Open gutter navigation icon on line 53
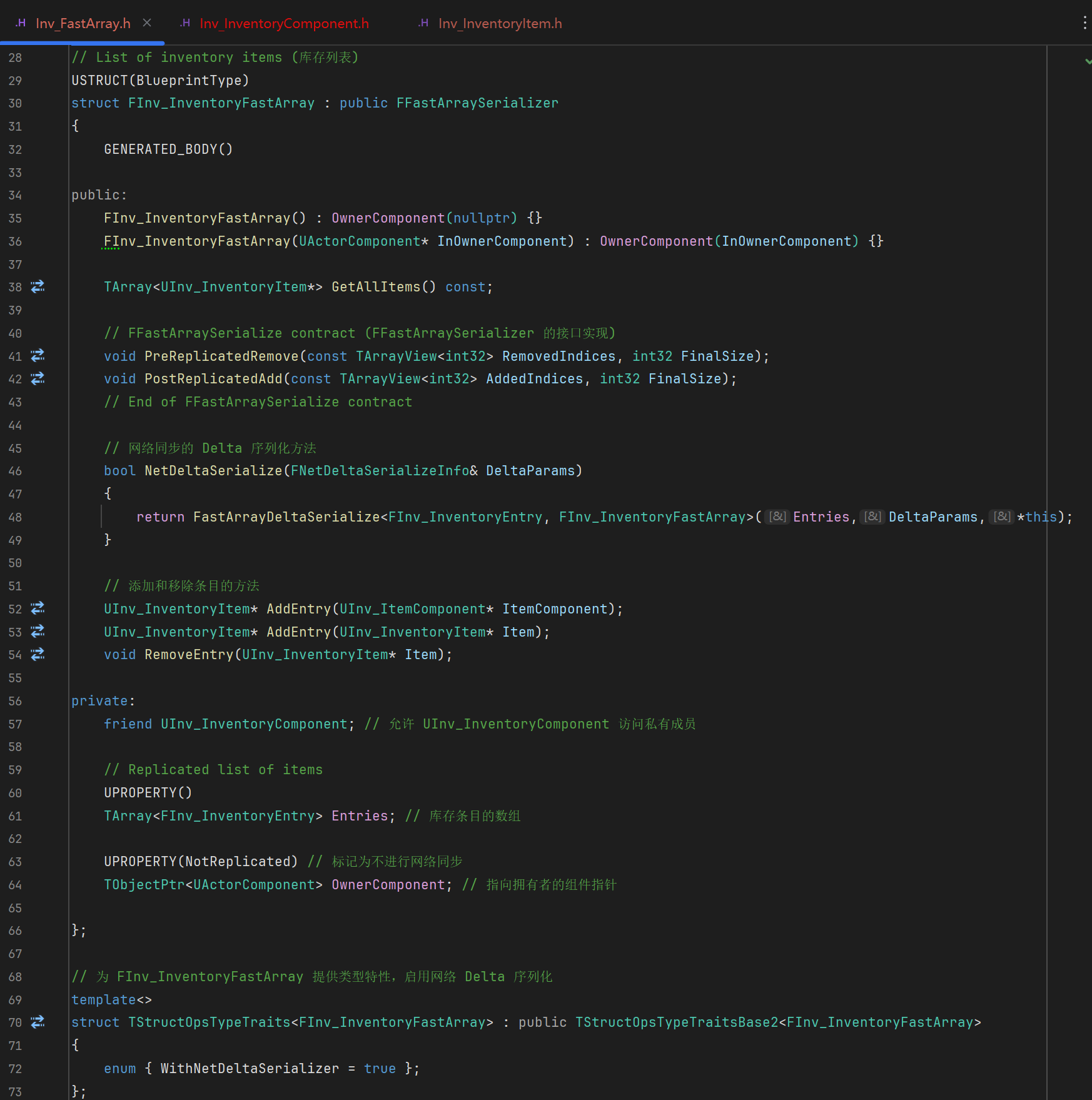1092x1100 pixels. pyautogui.click(x=38, y=631)
